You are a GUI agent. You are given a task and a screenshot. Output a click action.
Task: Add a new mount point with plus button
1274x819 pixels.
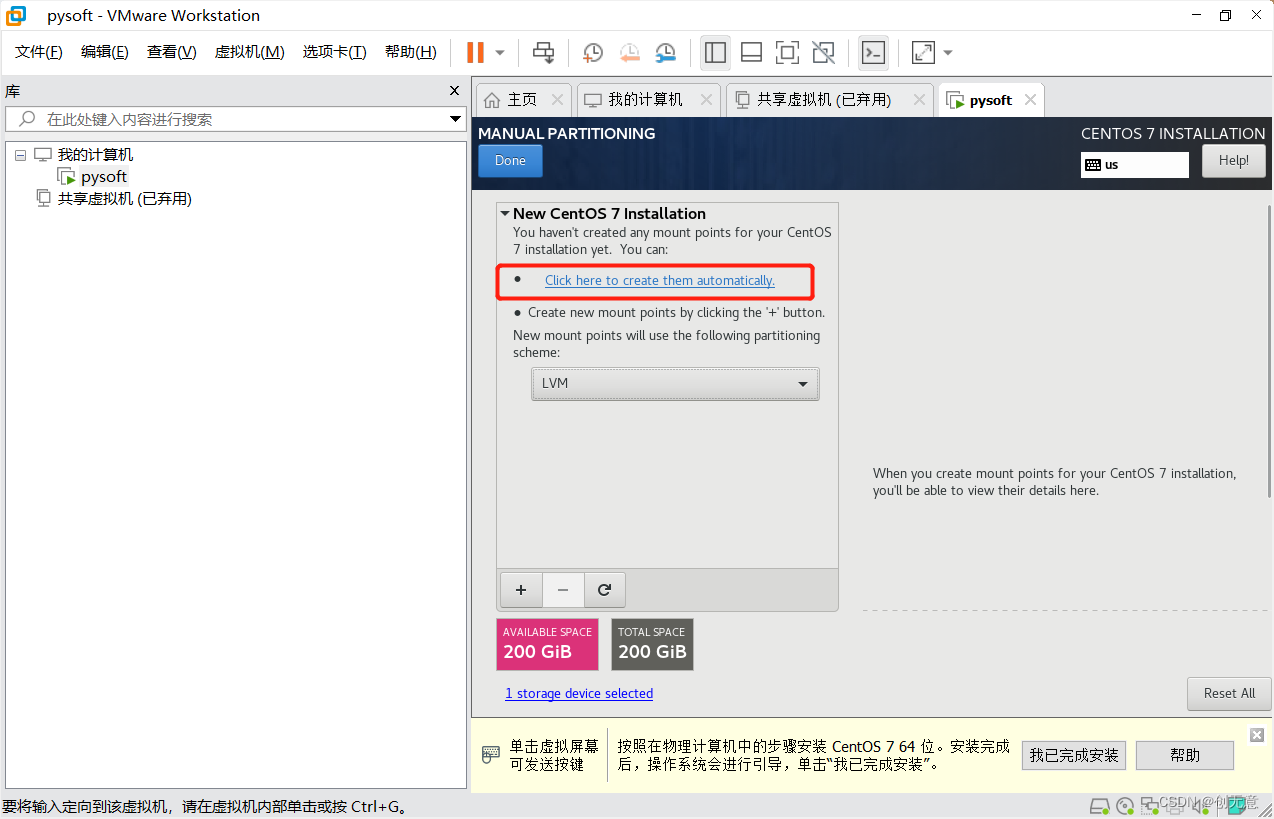tap(520, 590)
